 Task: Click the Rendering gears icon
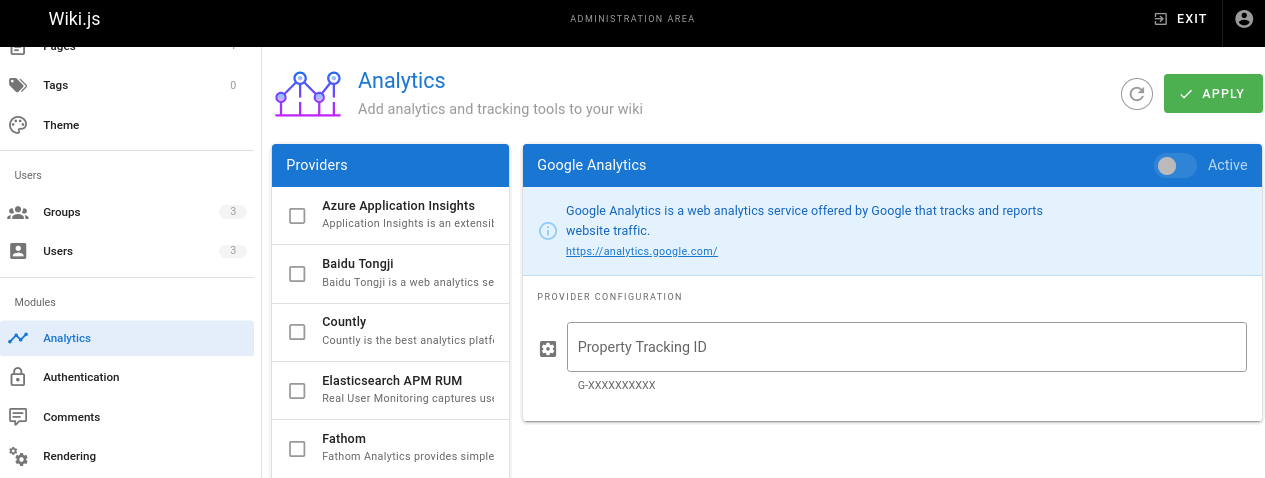[18, 456]
